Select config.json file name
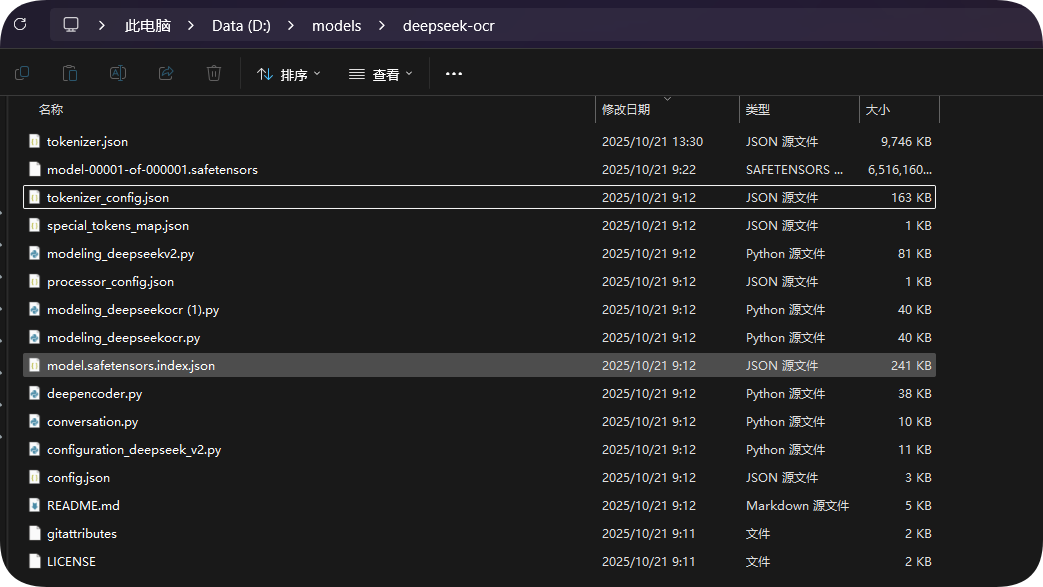The image size is (1043, 587). coord(78,477)
